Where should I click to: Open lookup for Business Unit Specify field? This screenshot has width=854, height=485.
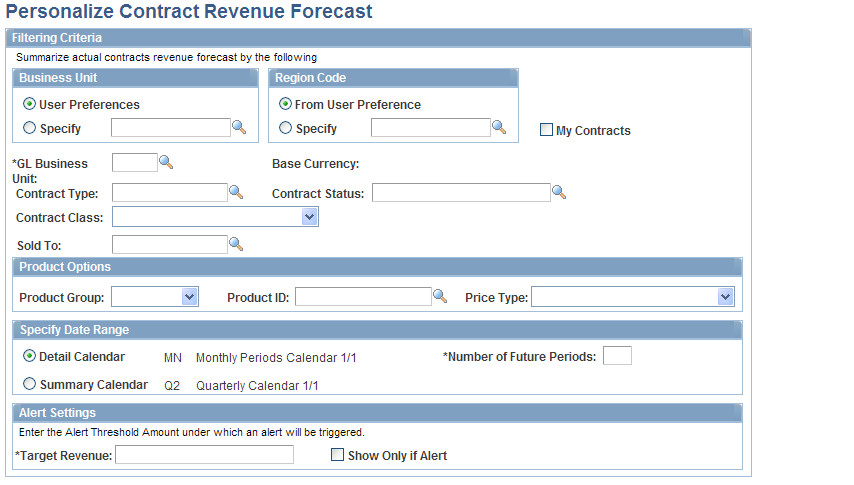pyautogui.click(x=239, y=127)
